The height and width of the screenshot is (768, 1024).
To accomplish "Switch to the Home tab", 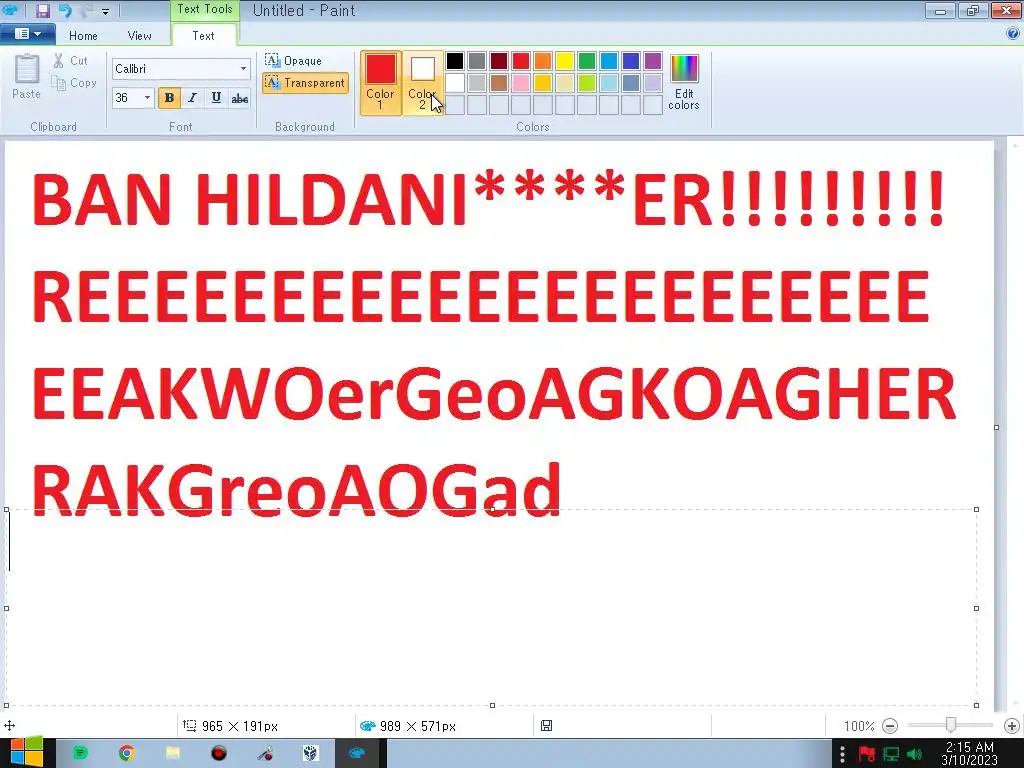I will 83,36.
